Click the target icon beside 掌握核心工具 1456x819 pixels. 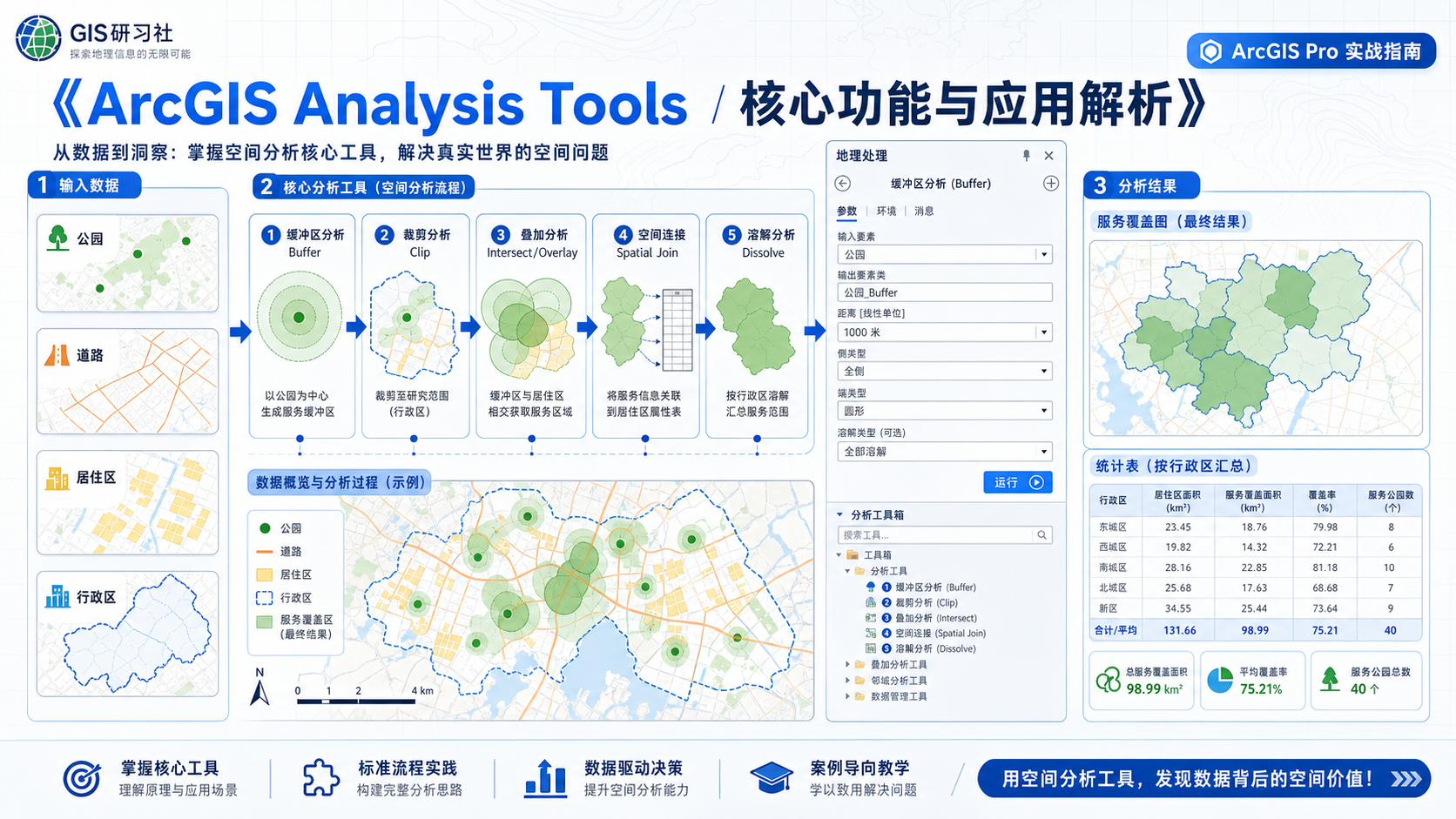point(82,777)
